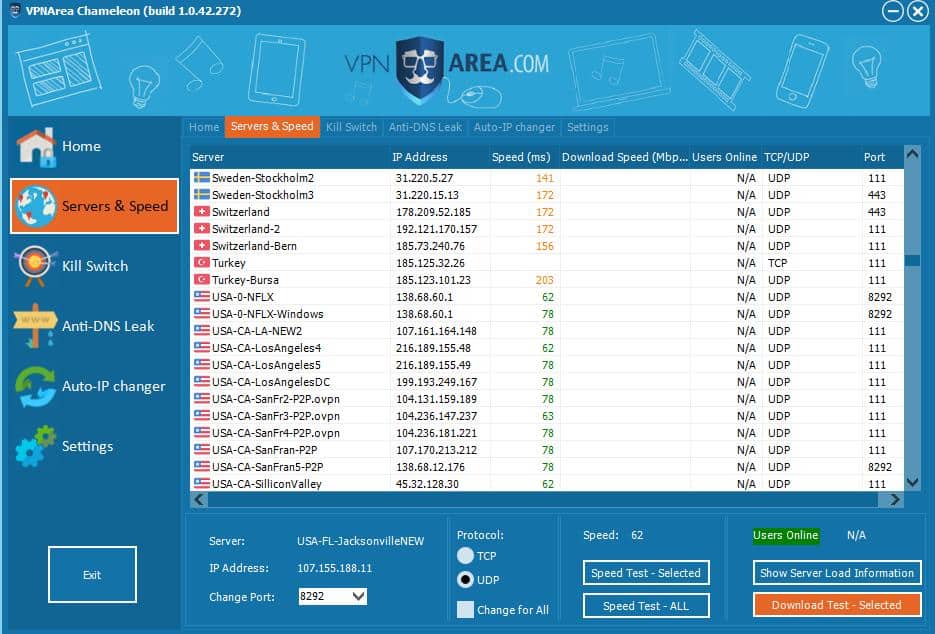Viewport: 935px width, 634px height.
Task: Click the Auto-IP changer arrows icon
Action: [35, 386]
